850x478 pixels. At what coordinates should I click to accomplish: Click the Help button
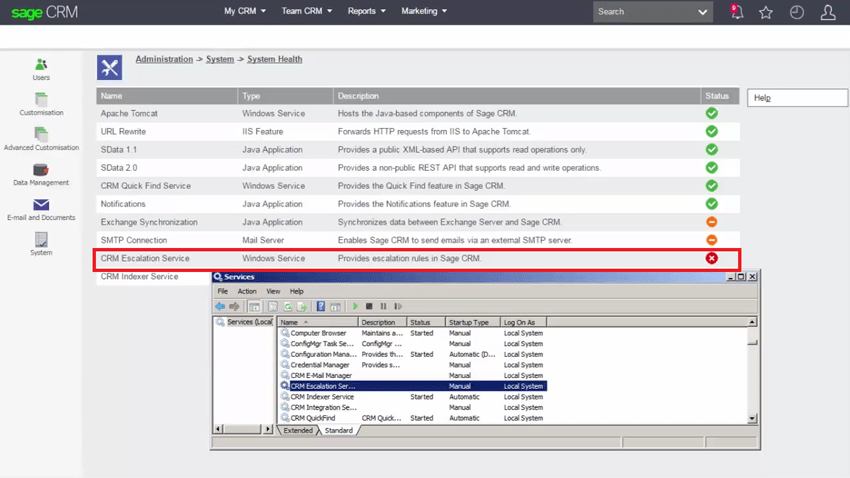(797, 98)
